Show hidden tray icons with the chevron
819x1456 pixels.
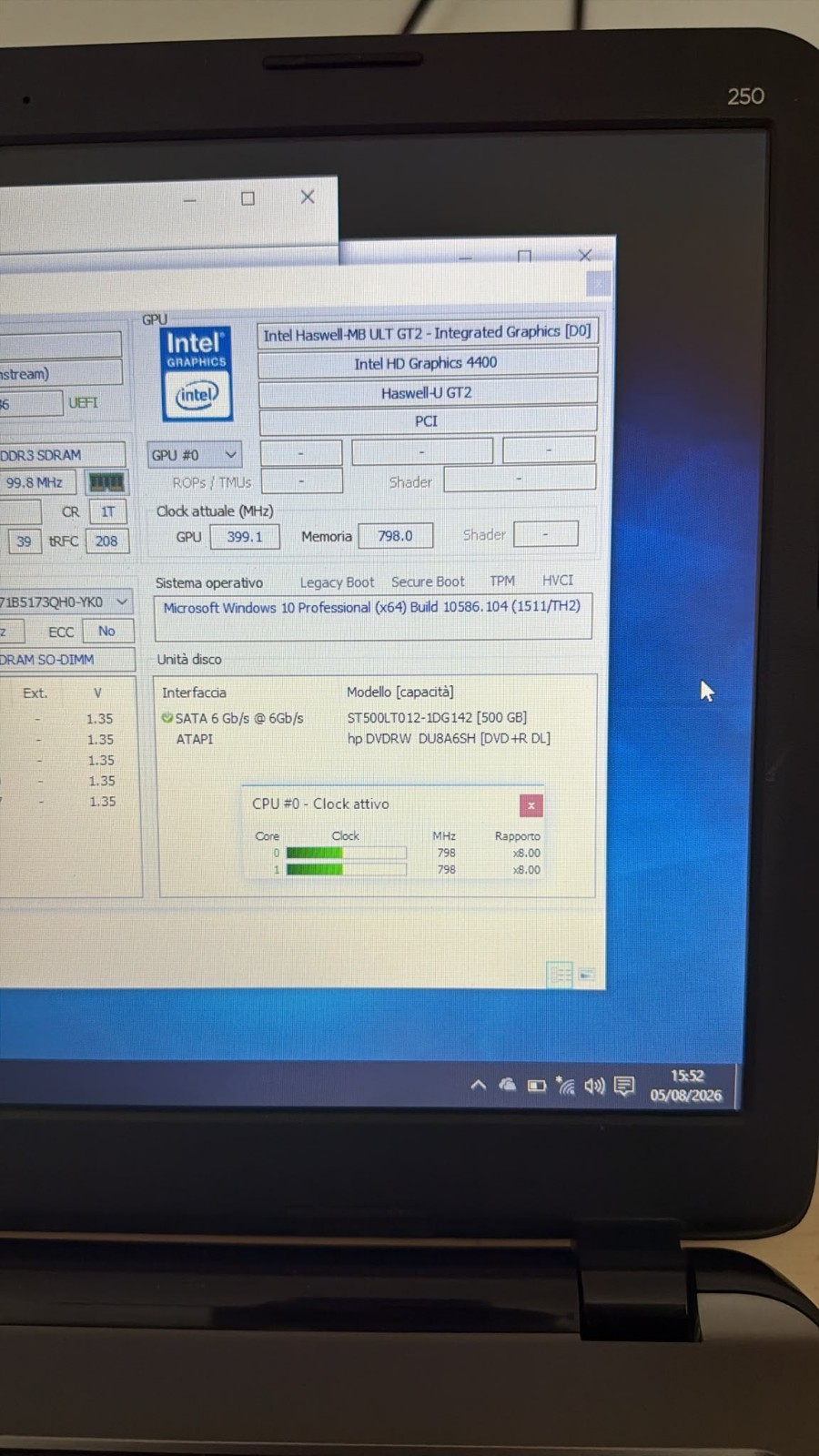tap(478, 1085)
